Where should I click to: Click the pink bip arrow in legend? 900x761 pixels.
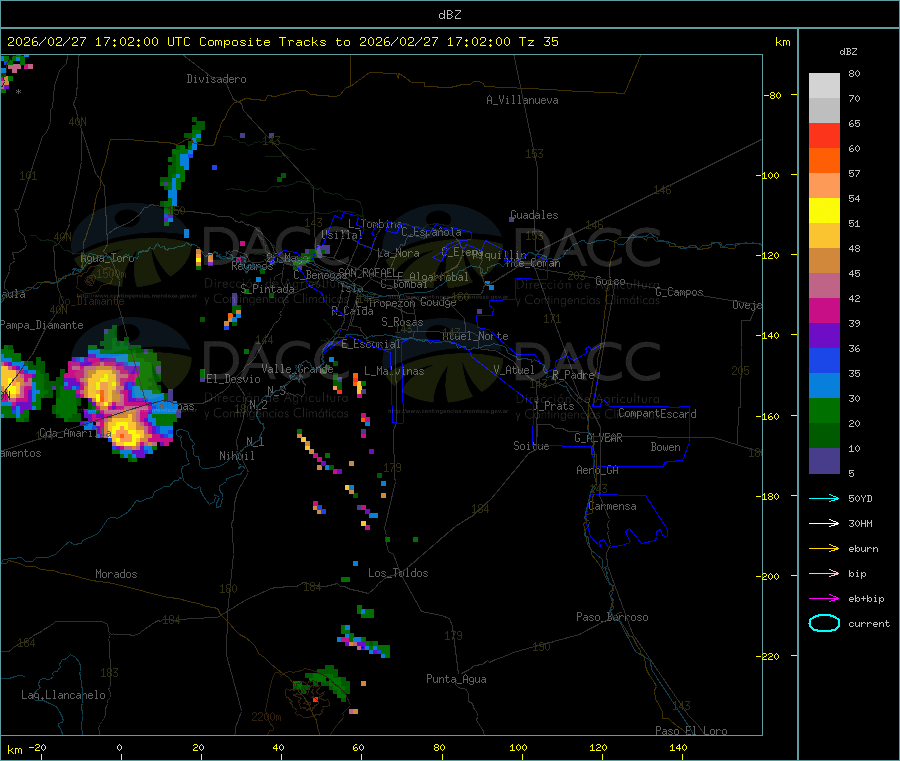point(824,573)
